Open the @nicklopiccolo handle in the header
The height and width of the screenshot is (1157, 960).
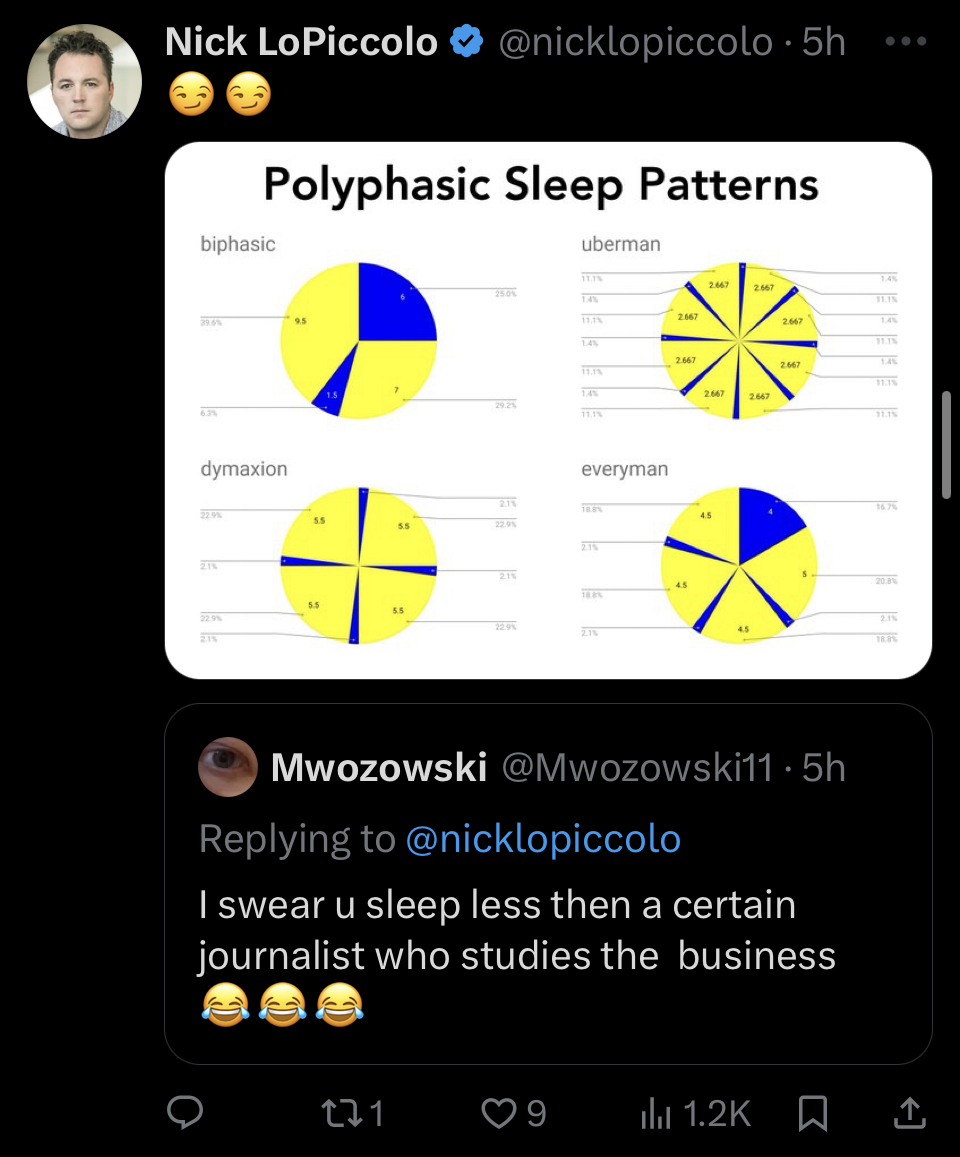click(x=635, y=41)
